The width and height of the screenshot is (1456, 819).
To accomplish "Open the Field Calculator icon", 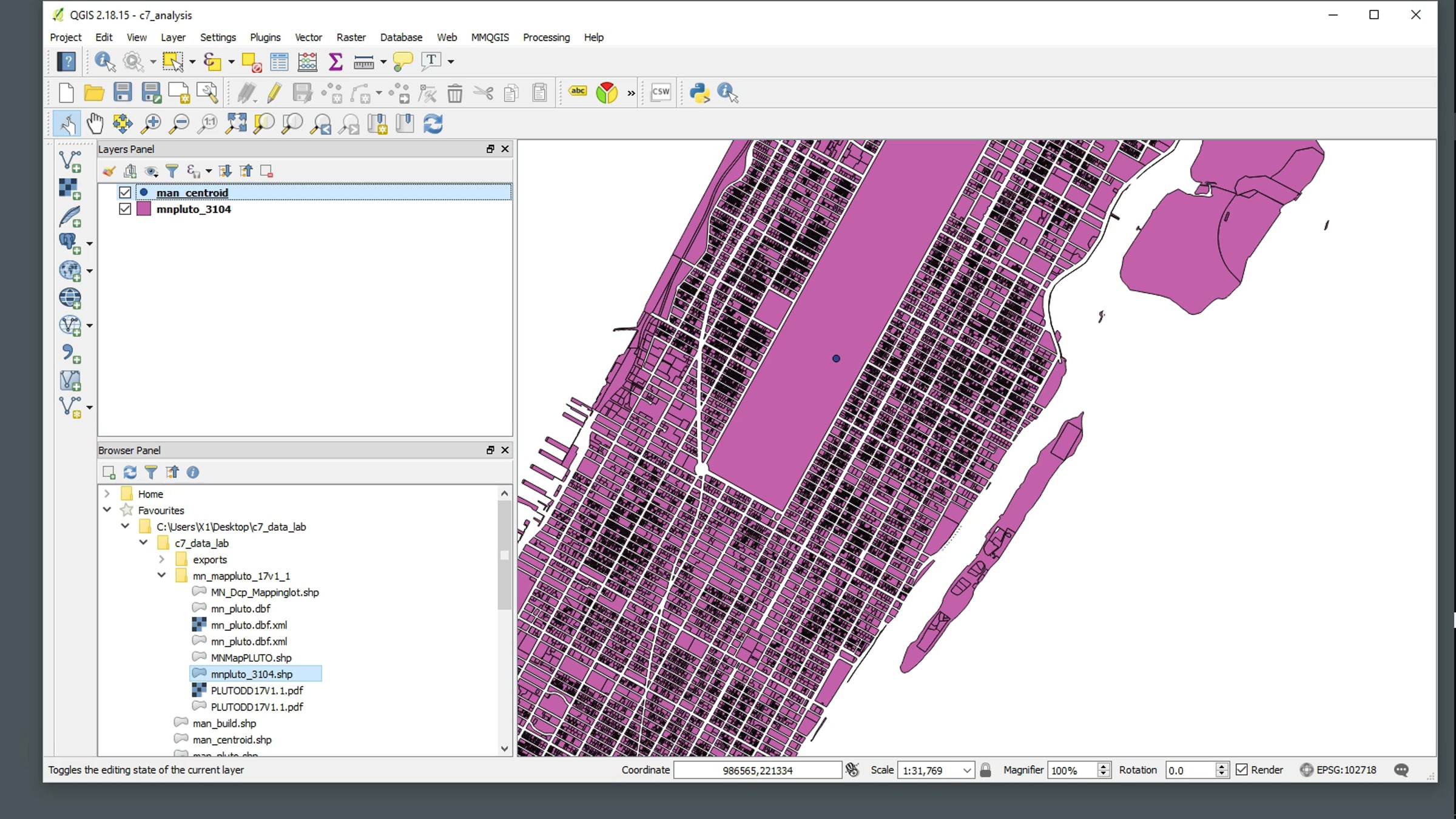I will point(307,61).
